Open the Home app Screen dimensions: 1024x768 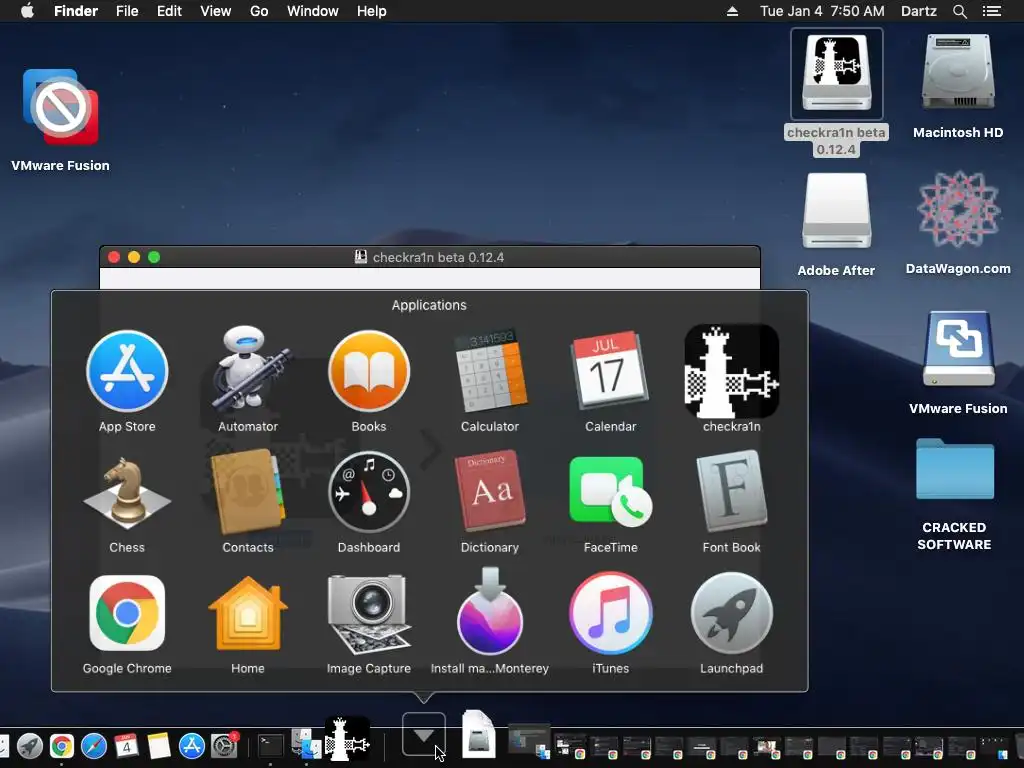point(248,614)
